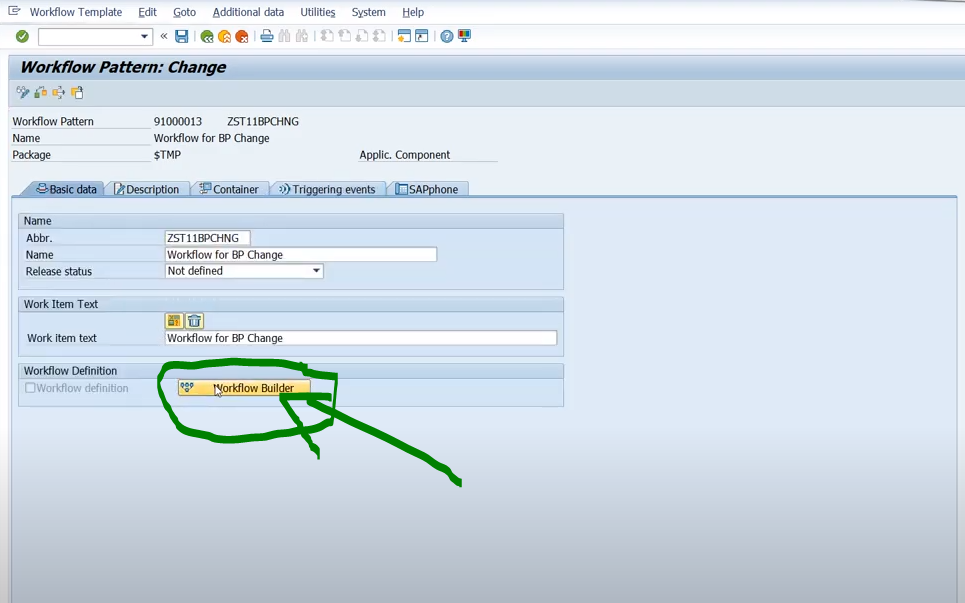Click the Next Page icon
The height and width of the screenshot is (603, 965).
point(362,36)
